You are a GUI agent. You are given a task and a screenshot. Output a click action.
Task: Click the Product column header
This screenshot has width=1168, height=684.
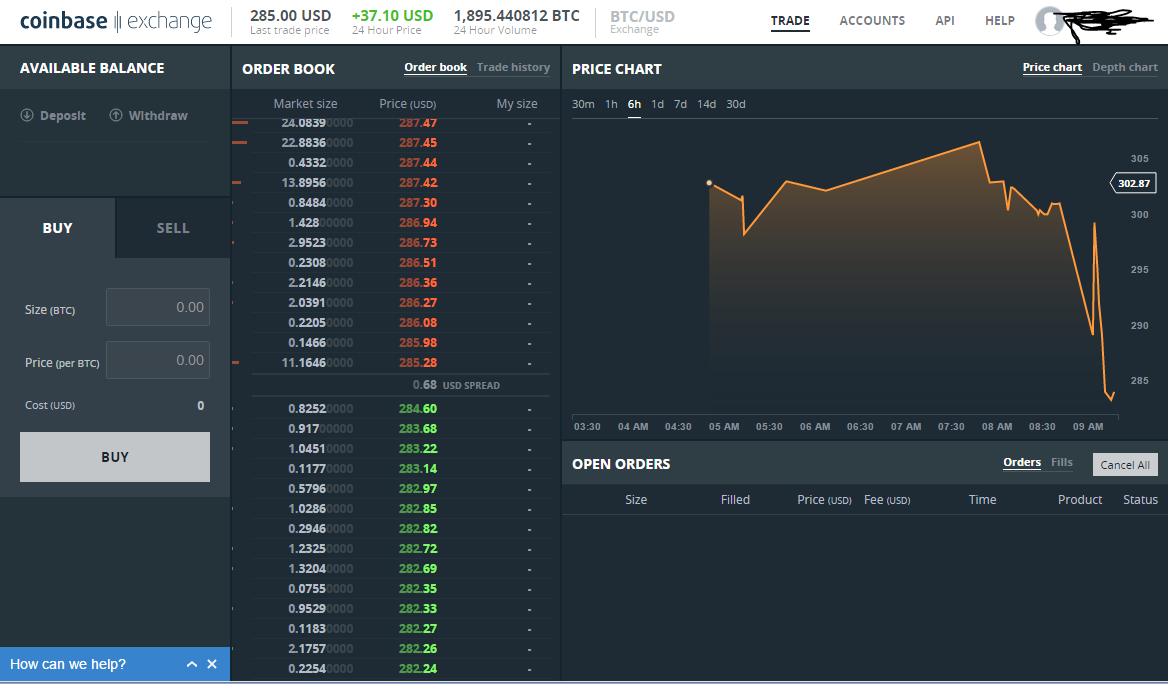pos(1080,499)
